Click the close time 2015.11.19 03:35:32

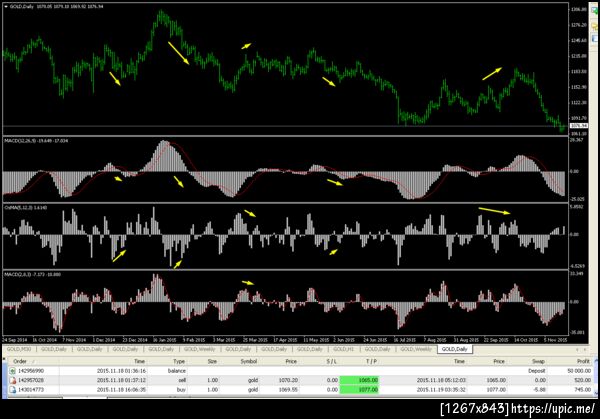click(441, 390)
